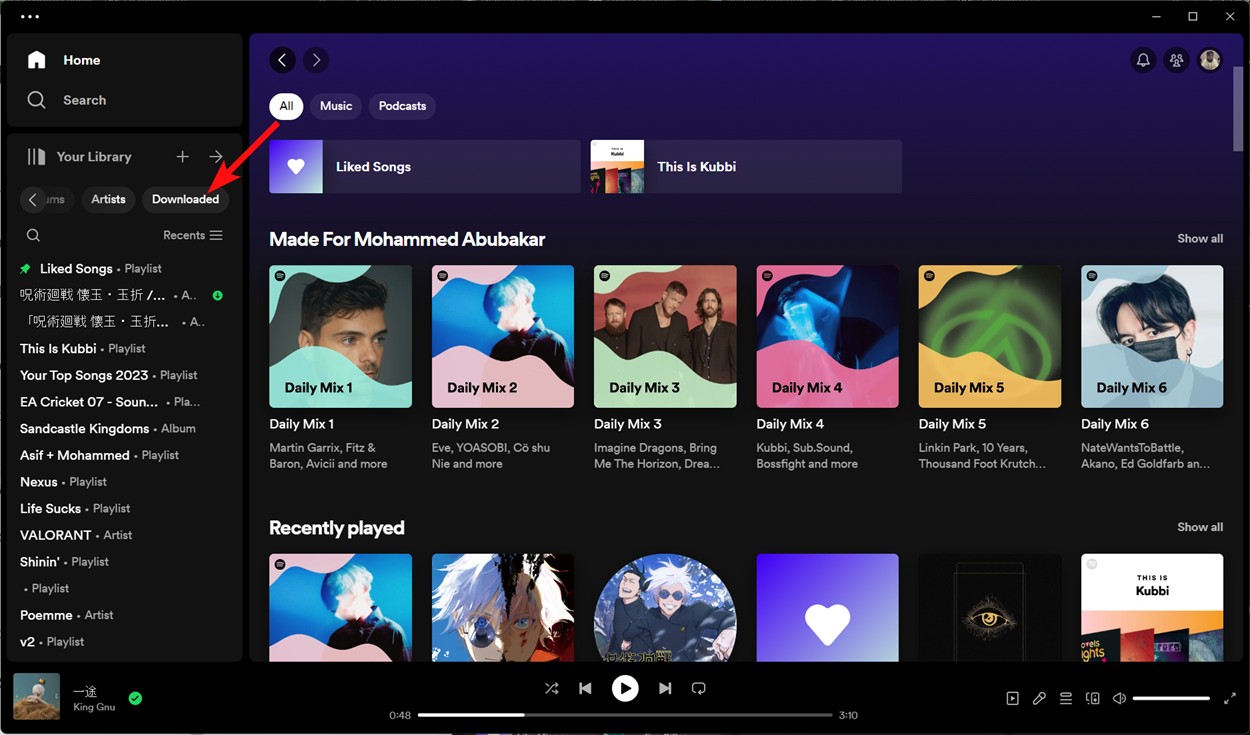Open the Recents sorting menu

pos(192,234)
